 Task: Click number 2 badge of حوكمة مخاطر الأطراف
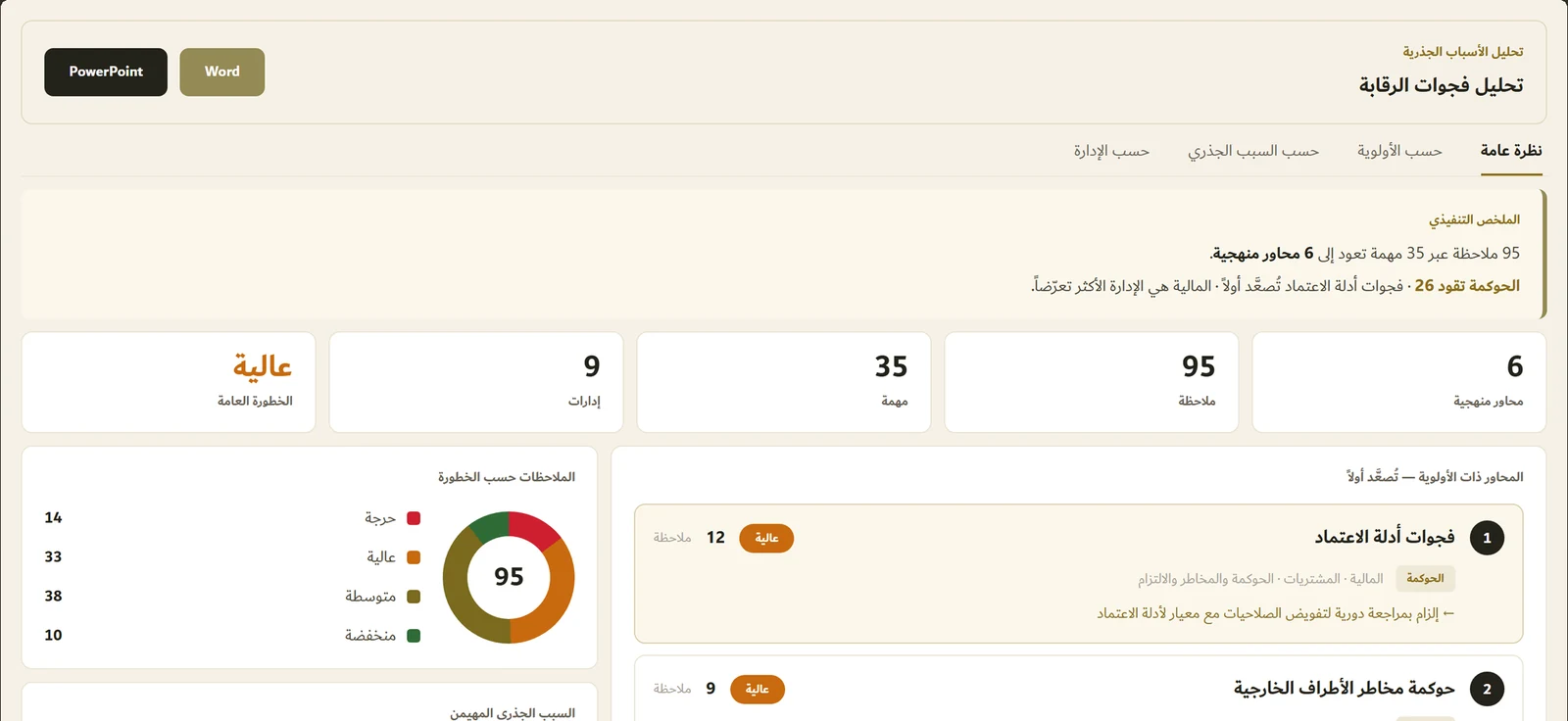[1487, 689]
